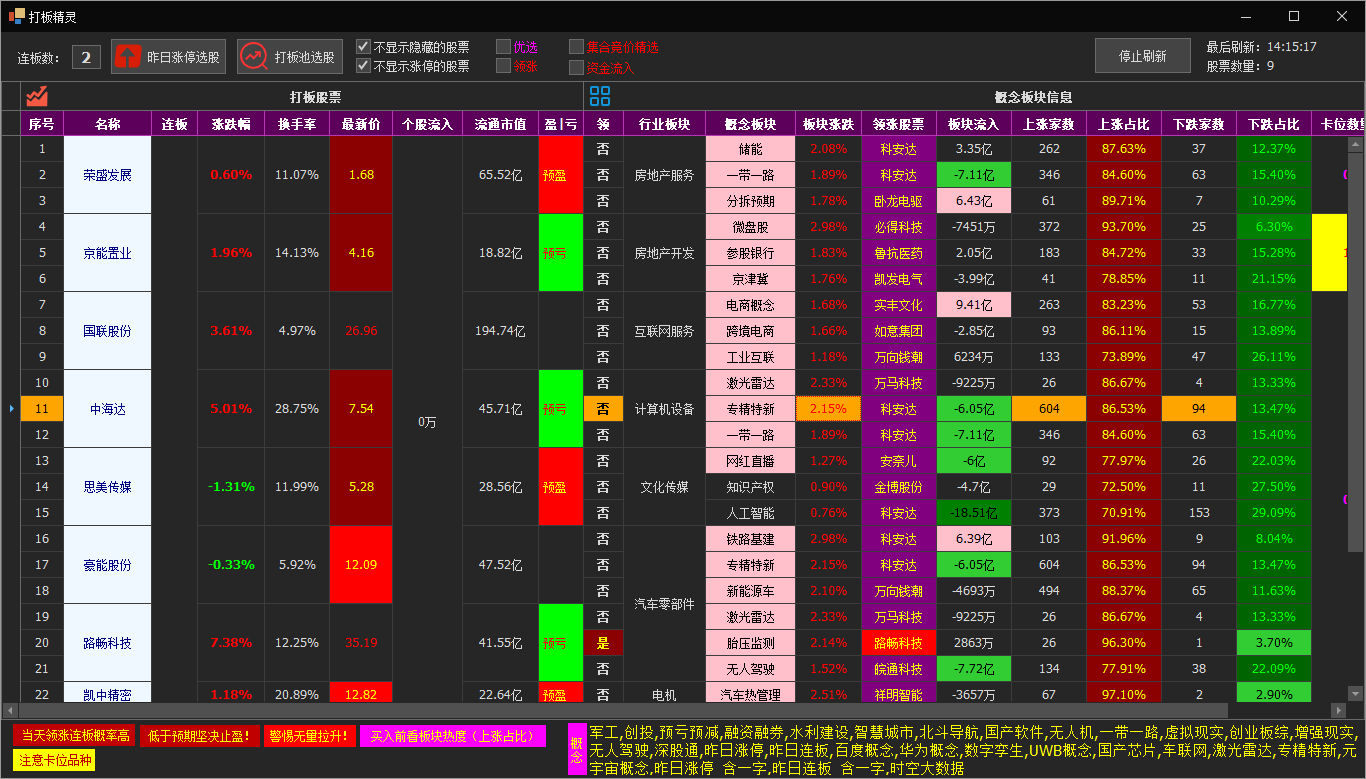Click the 微盘股 concept cell
This screenshot has width=1366, height=779.
pos(750,226)
